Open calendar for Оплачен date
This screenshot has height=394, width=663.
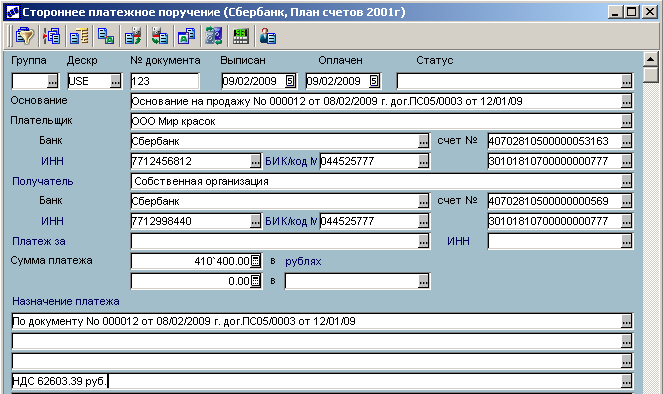click(374, 81)
